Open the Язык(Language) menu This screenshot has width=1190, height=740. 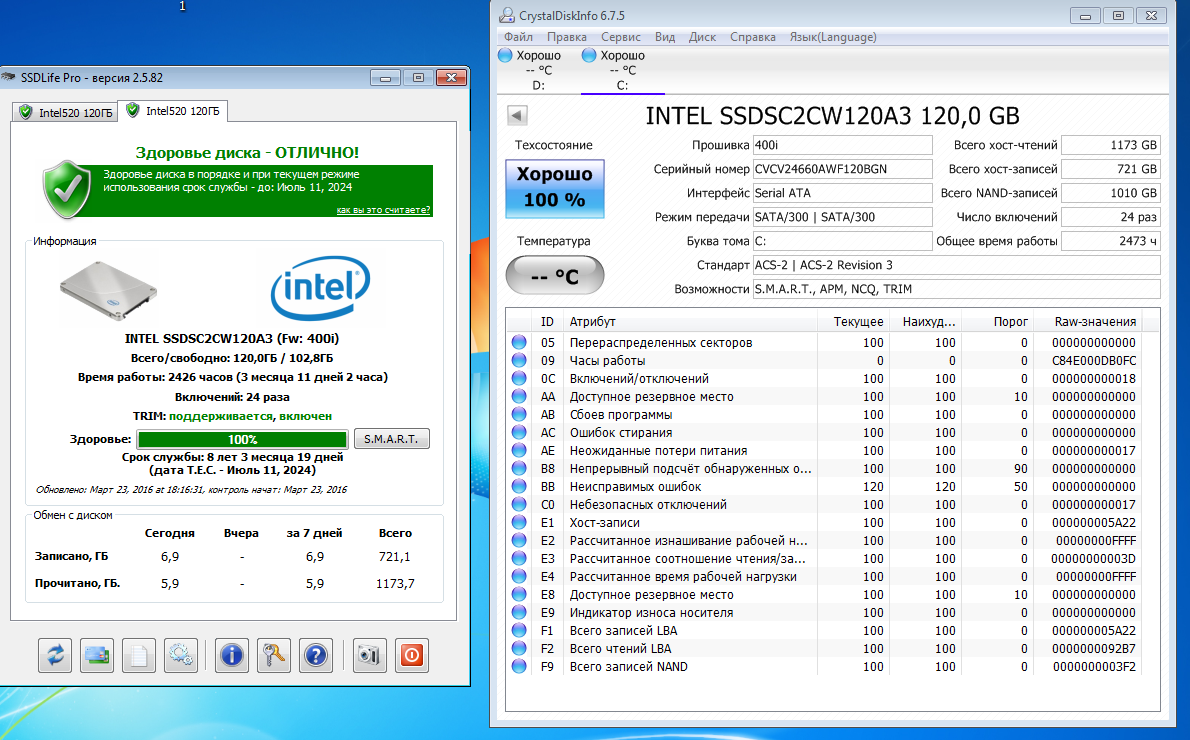pyautogui.click(x=833, y=37)
